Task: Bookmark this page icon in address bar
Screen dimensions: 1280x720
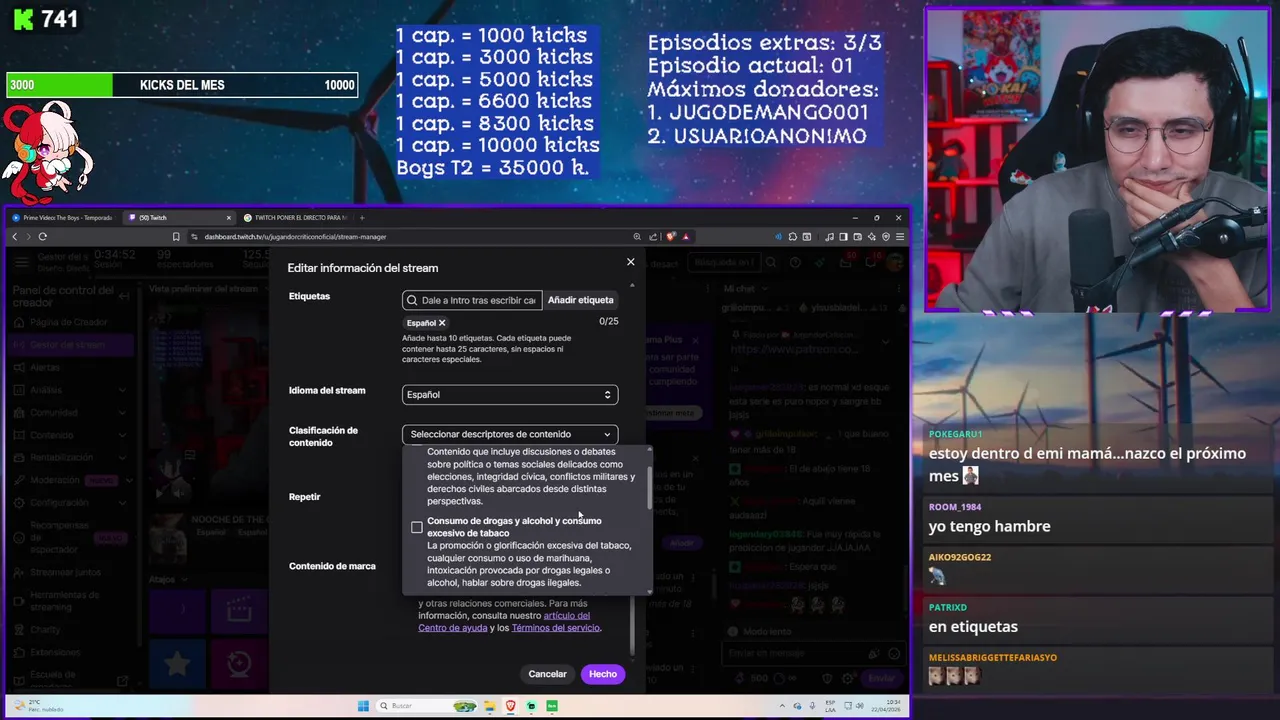Action: [177, 237]
